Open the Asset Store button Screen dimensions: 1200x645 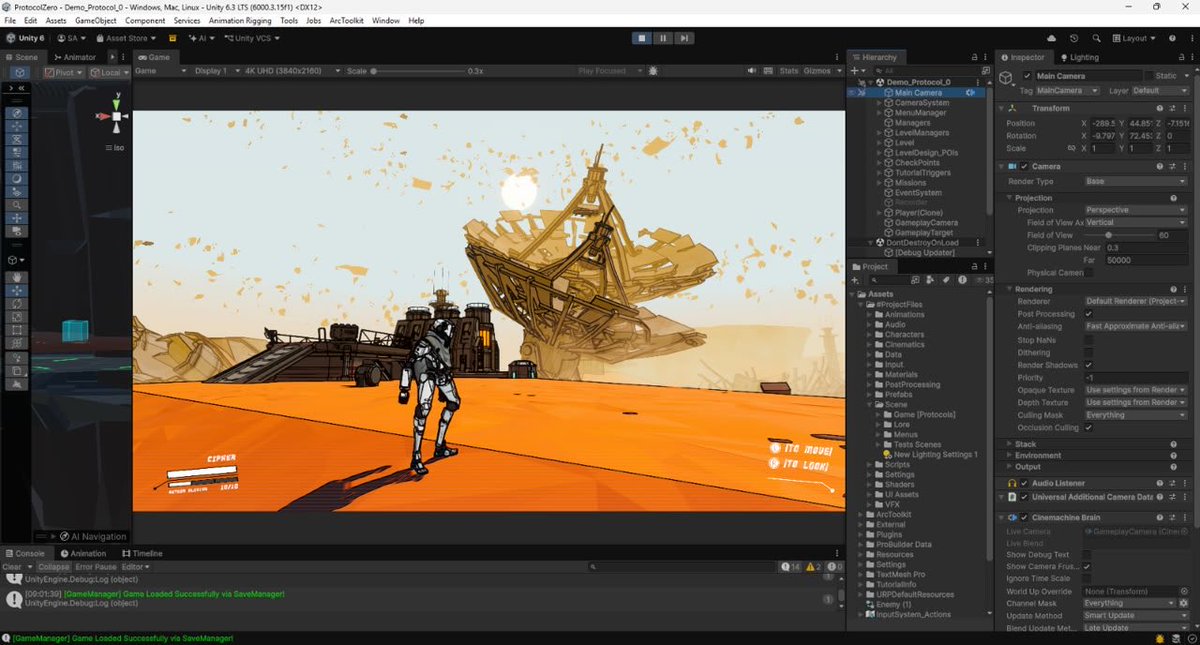tap(124, 38)
